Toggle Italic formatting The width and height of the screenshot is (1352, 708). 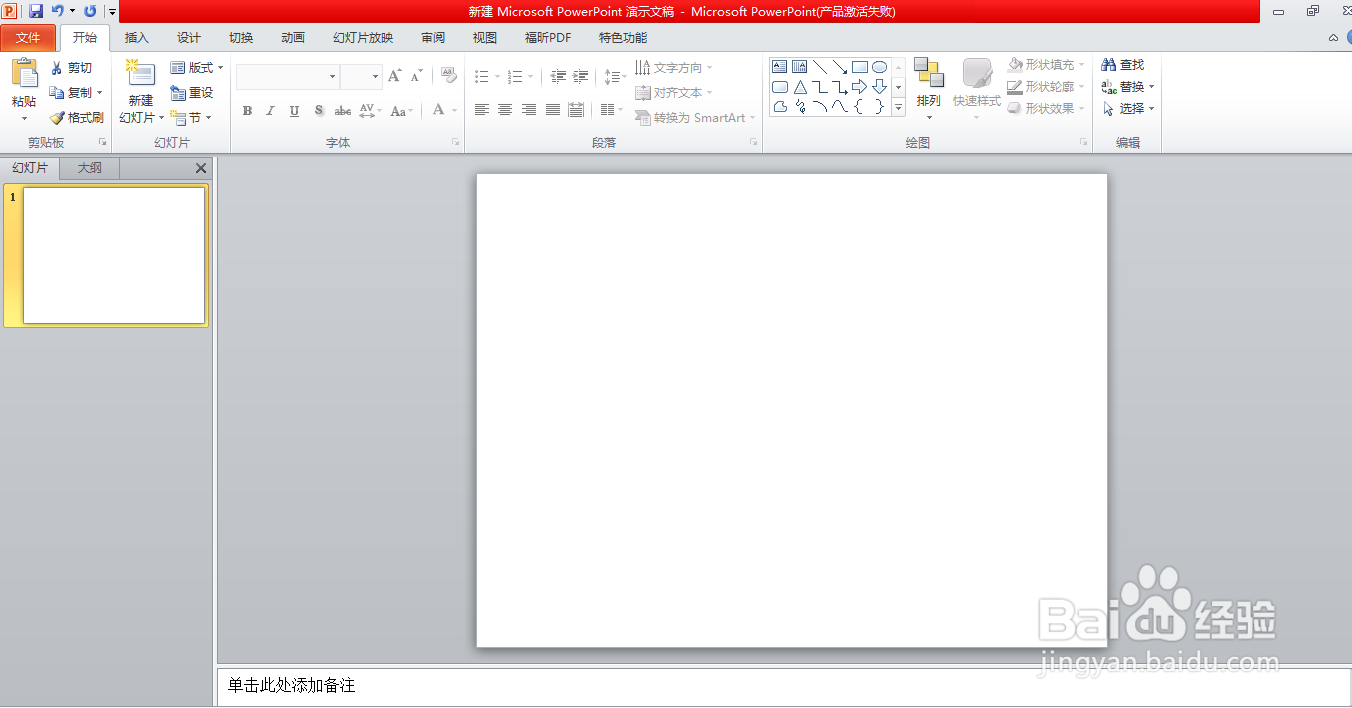270,111
